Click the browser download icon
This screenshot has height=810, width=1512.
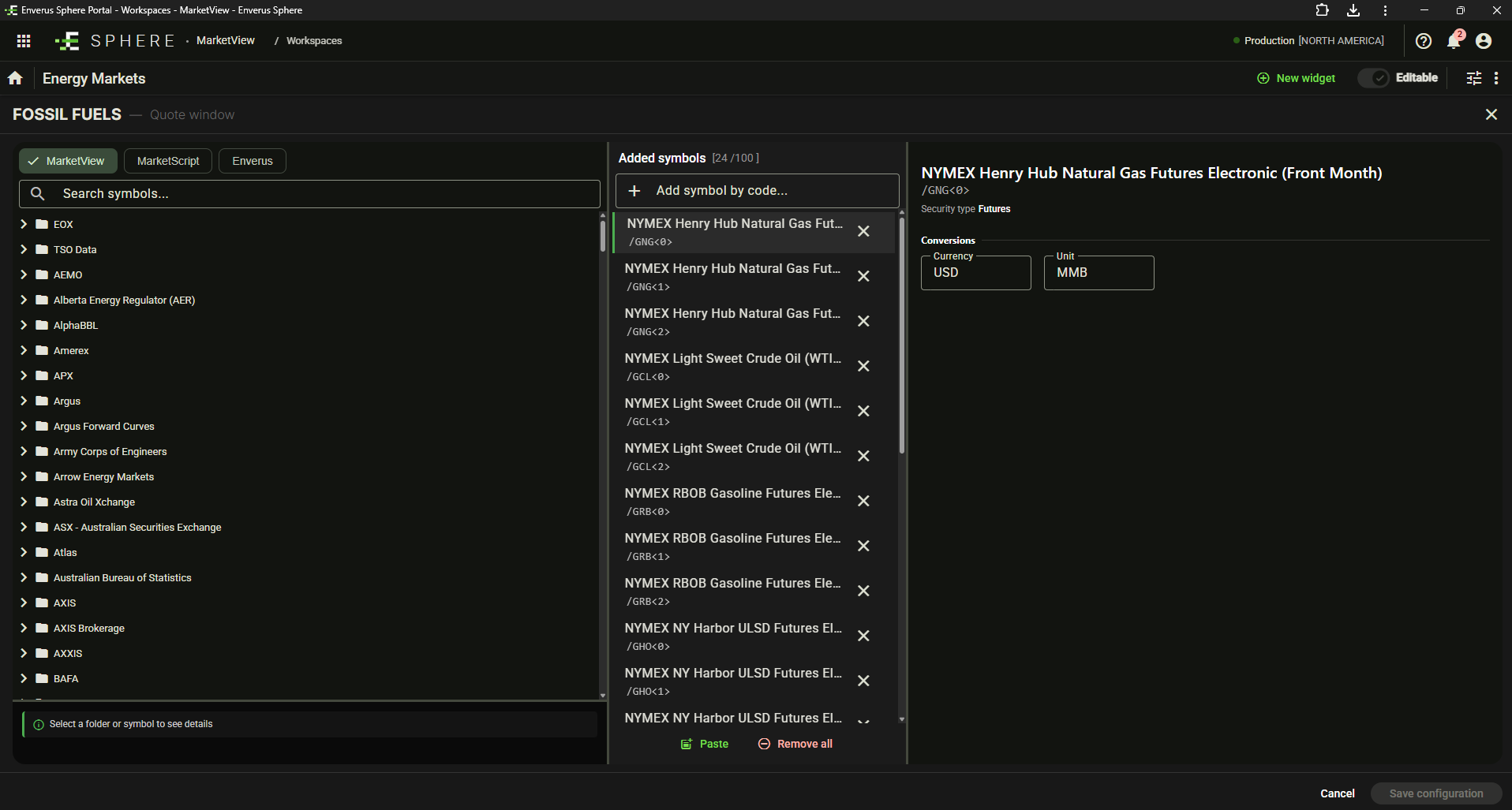1353,10
